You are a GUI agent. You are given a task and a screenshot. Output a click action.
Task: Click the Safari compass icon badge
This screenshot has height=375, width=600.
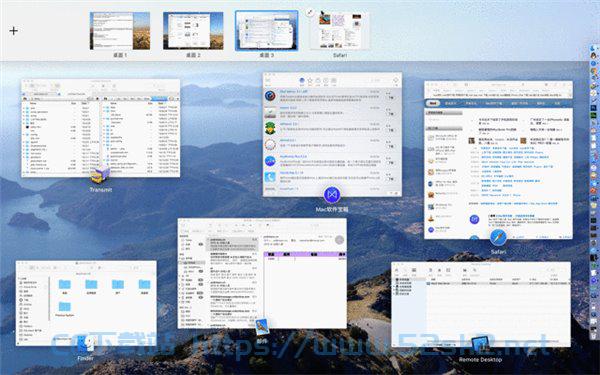(x=498, y=237)
